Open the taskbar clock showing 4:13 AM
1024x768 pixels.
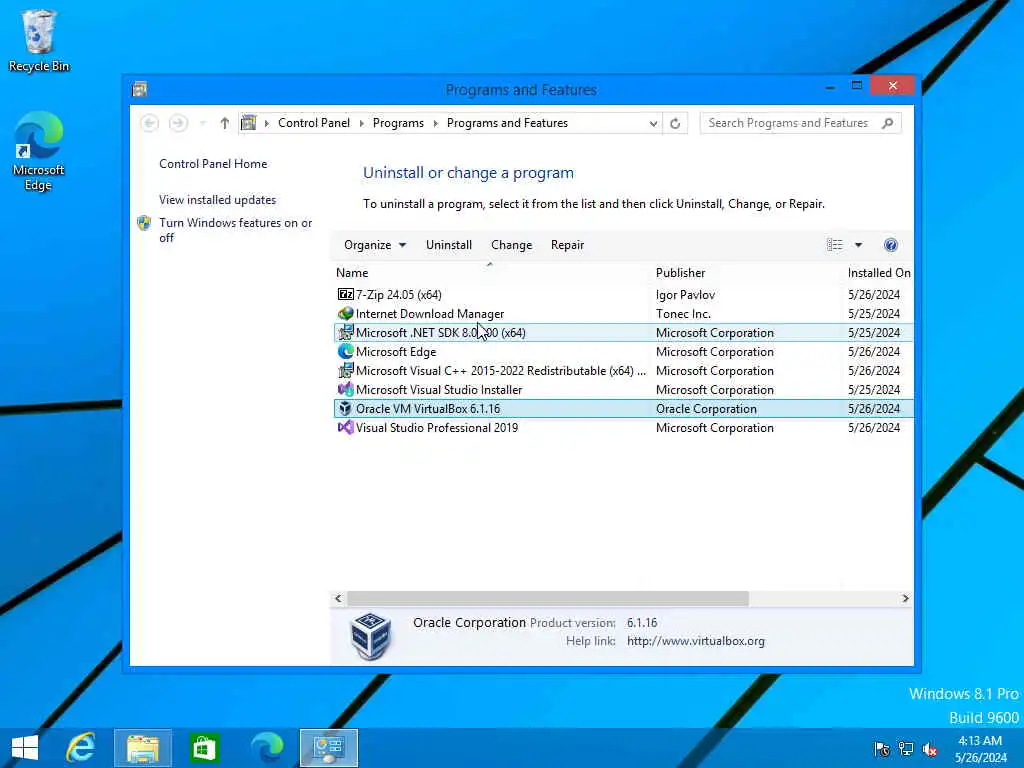(980, 749)
